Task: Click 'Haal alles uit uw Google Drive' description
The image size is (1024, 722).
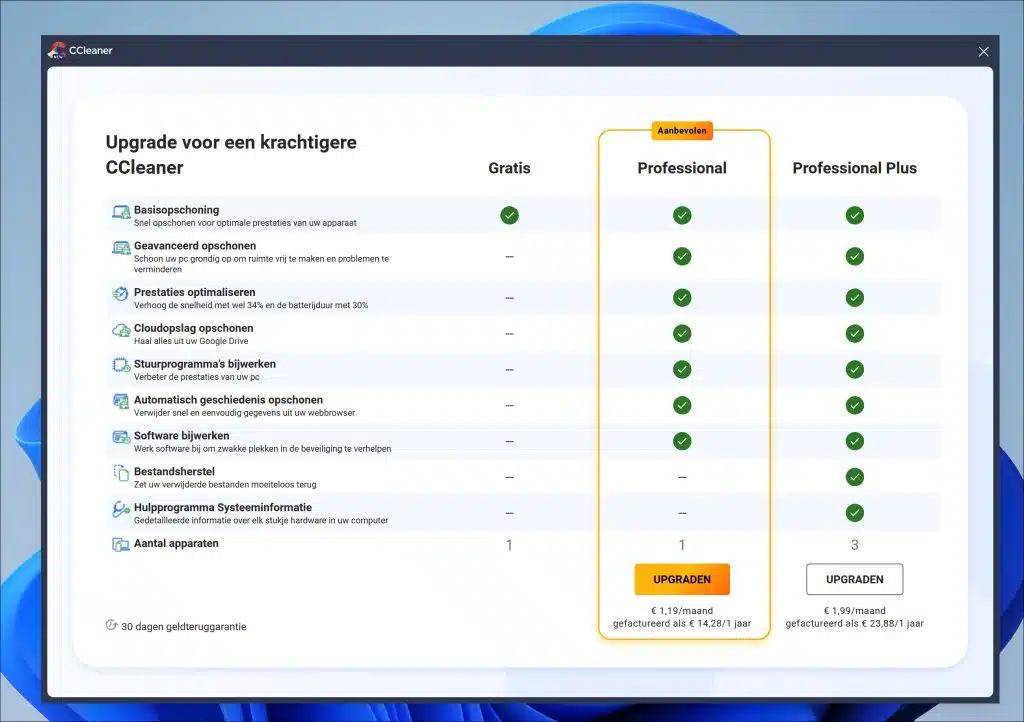Action: [191, 341]
